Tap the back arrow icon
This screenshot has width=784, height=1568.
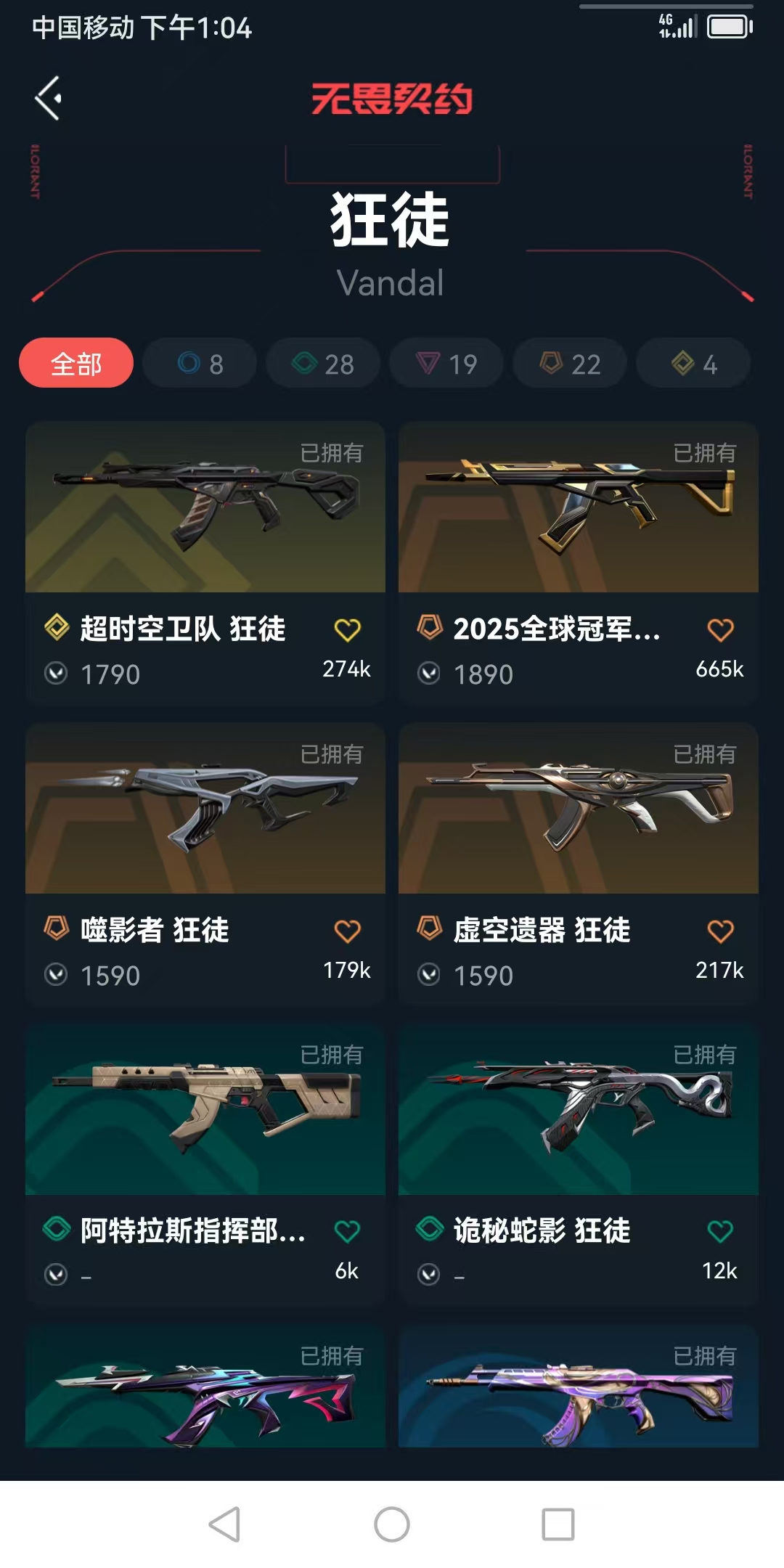pyautogui.click(x=49, y=98)
